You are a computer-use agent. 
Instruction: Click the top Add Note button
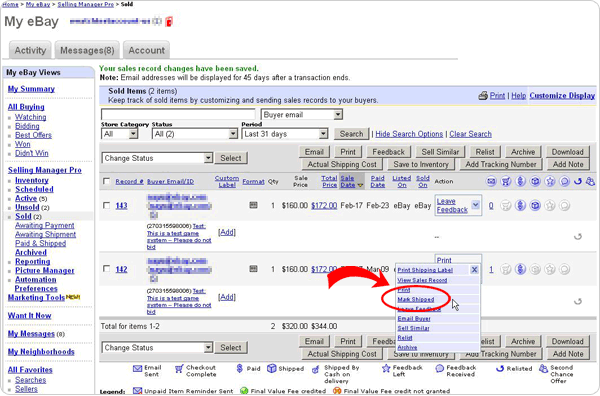[x=568, y=165]
